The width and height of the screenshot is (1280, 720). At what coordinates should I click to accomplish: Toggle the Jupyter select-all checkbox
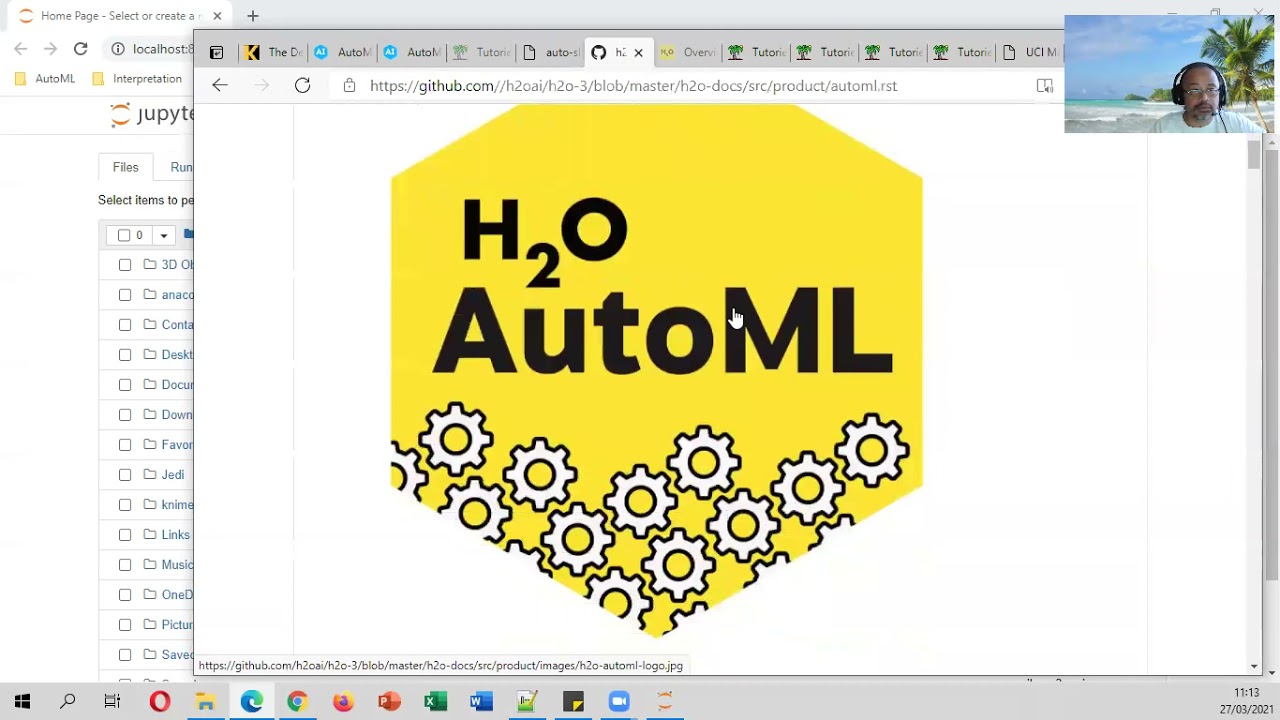click(124, 235)
